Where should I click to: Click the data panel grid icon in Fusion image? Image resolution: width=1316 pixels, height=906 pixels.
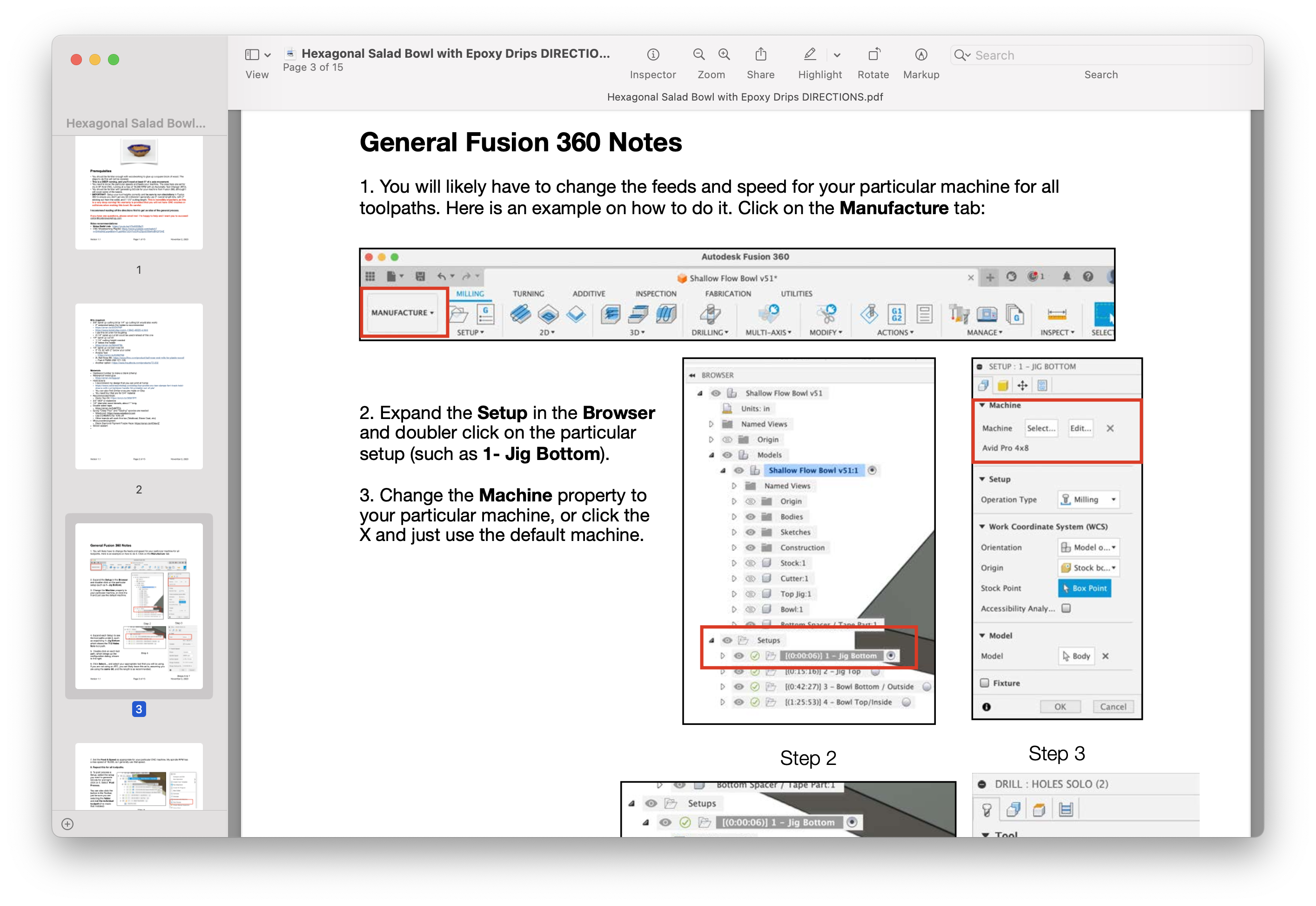(370, 277)
